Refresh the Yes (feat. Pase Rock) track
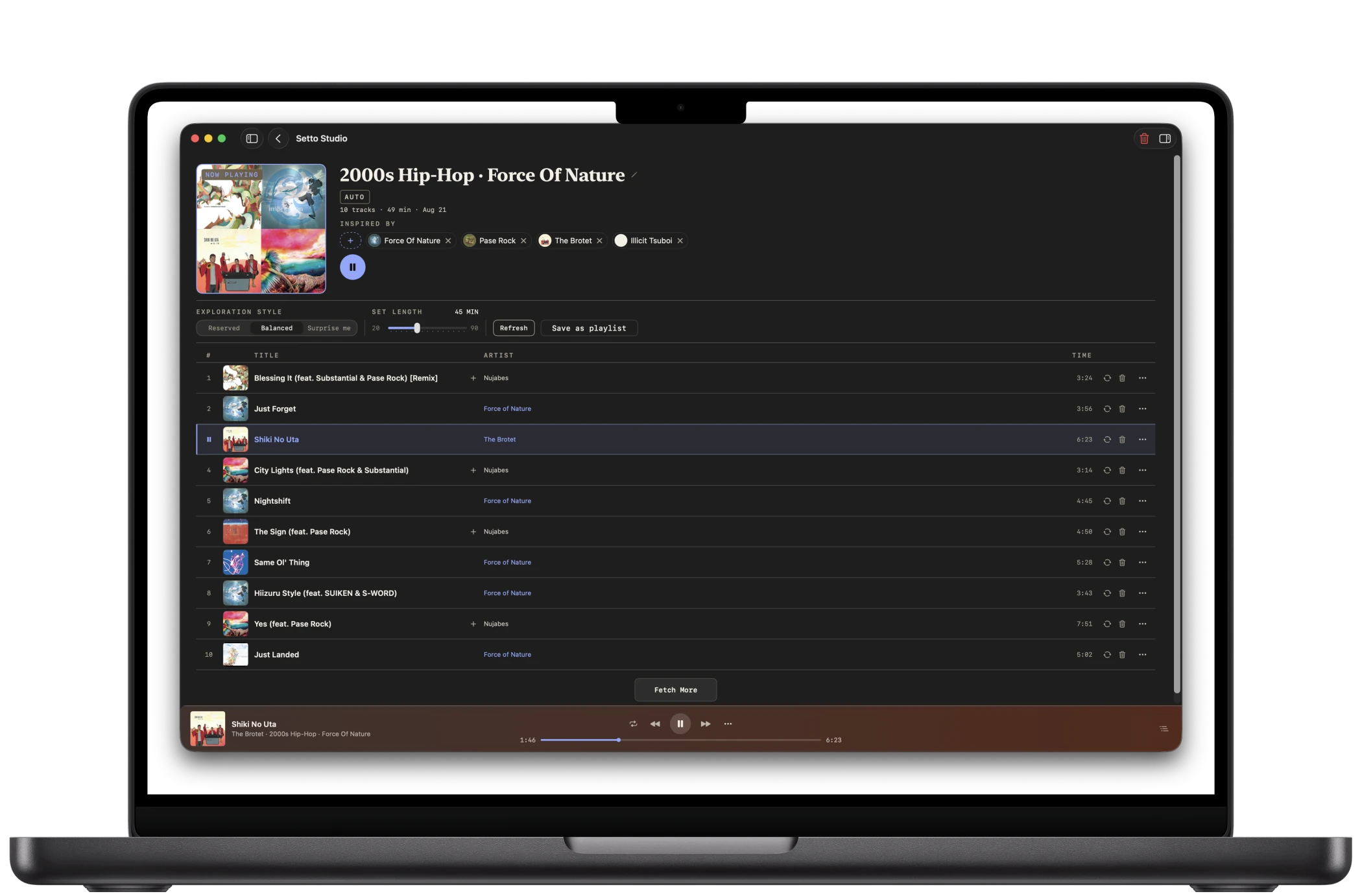The width and height of the screenshot is (1362, 896). (1107, 624)
